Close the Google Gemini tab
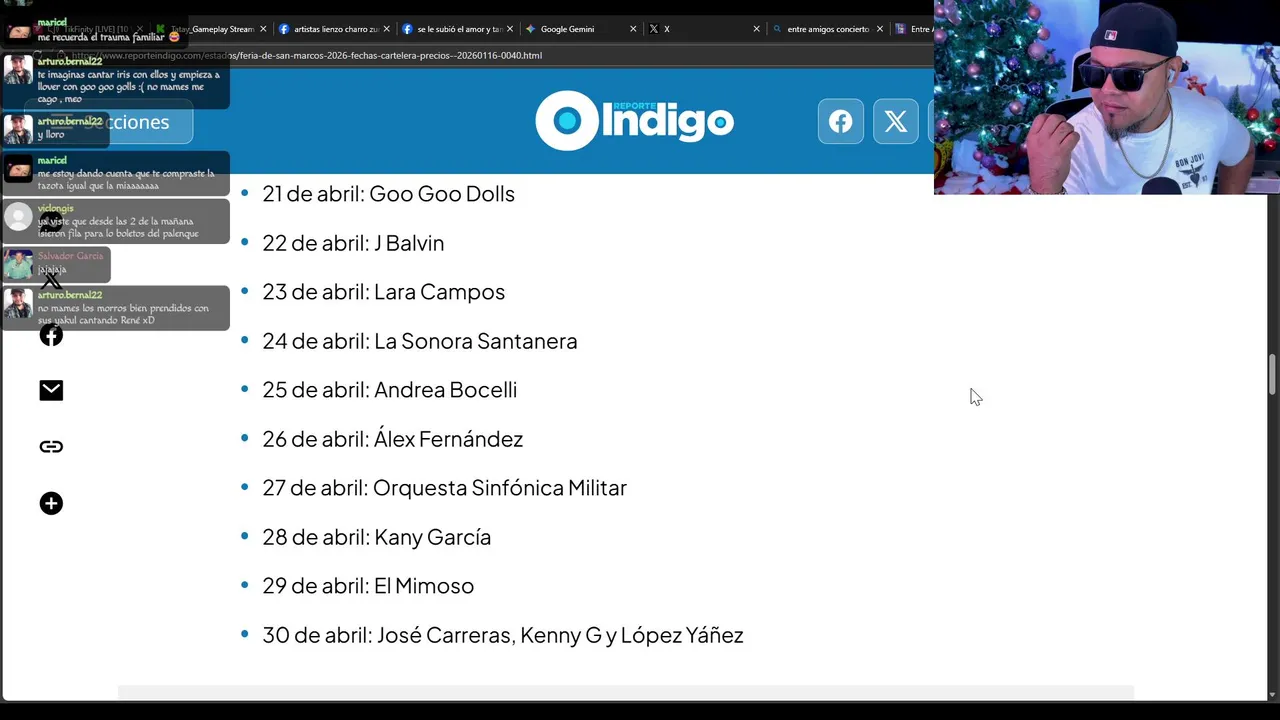1280x720 pixels. point(633,29)
